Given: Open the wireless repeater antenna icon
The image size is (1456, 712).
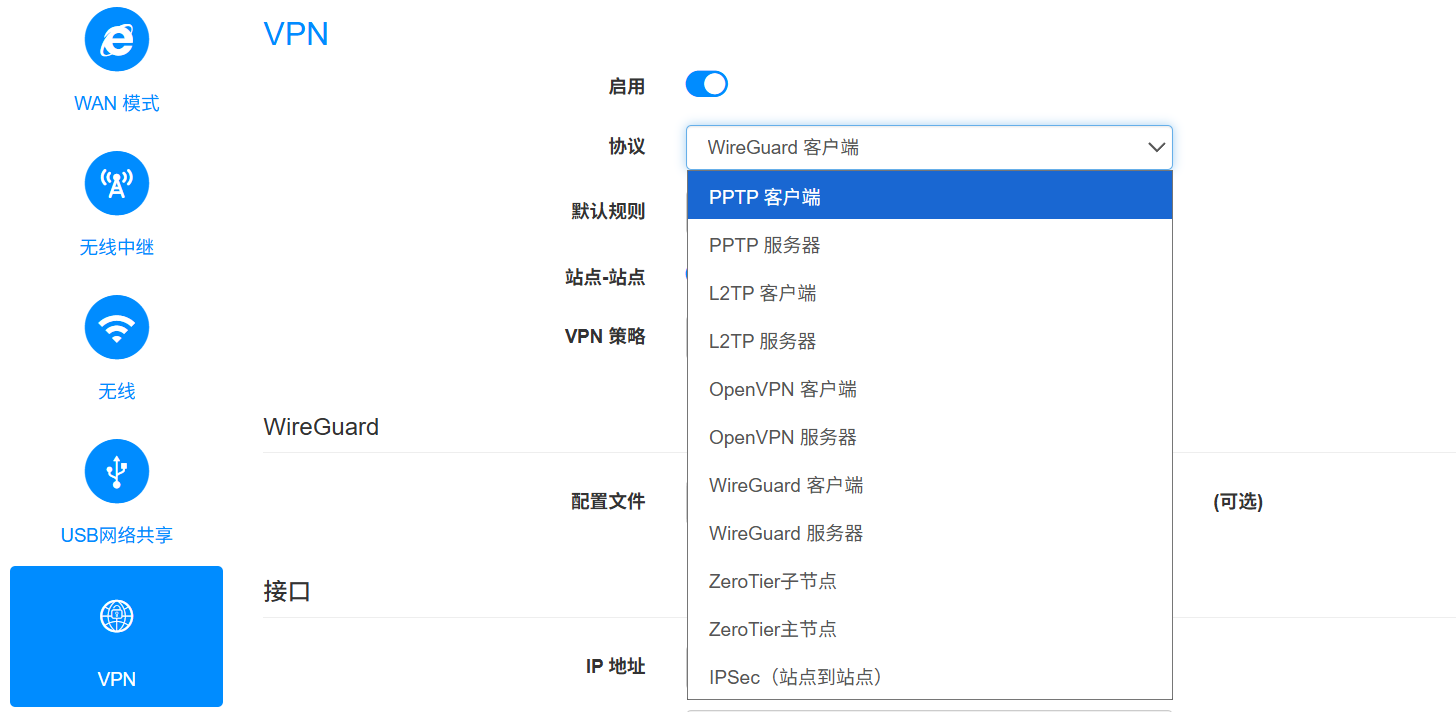Looking at the screenshot, I should pyautogui.click(x=117, y=183).
